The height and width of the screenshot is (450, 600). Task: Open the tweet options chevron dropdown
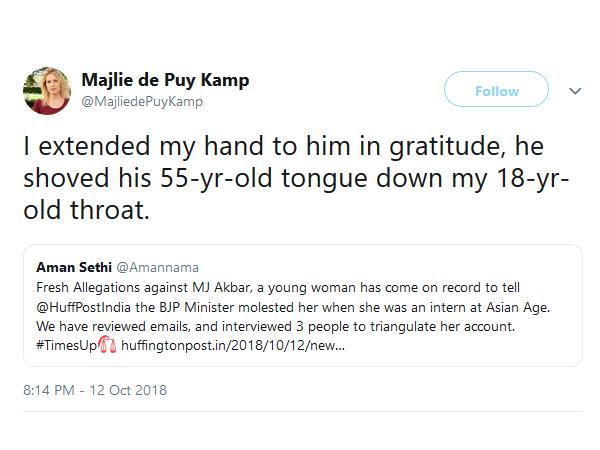click(575, 91)
